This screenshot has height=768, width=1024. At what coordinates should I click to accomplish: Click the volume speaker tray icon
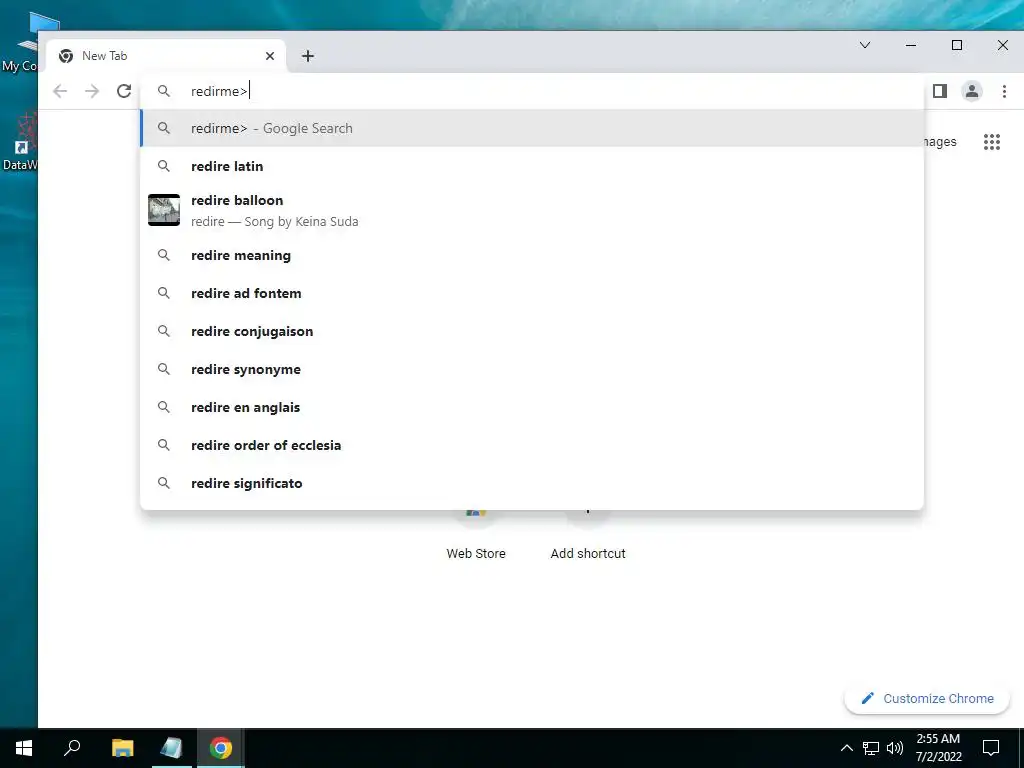pos(895,748)
